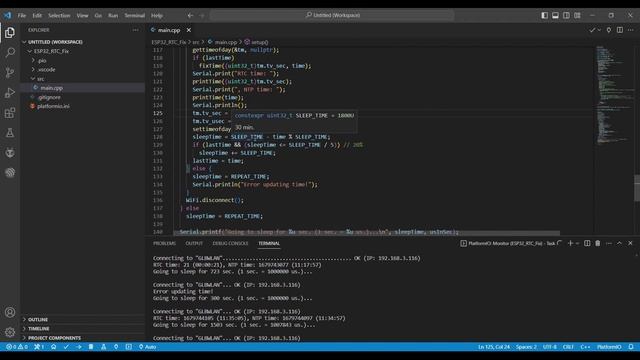The height and width of the screenshot is (360, 640).
Task: Split the editor to the right
Action: (x=620, y=30)
